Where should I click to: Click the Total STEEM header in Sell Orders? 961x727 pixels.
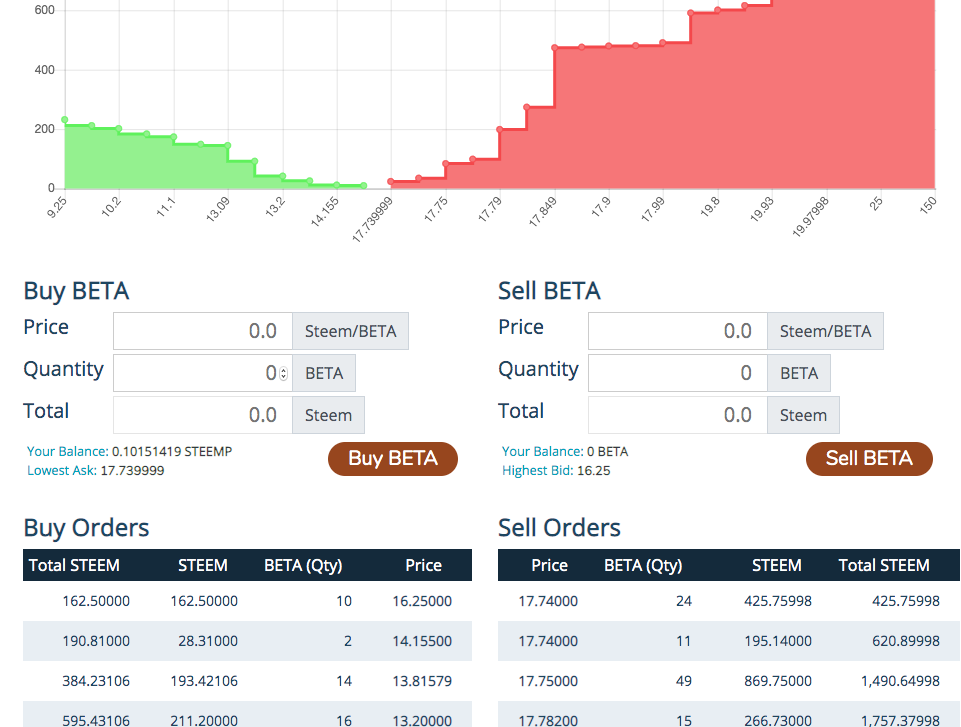884,565
